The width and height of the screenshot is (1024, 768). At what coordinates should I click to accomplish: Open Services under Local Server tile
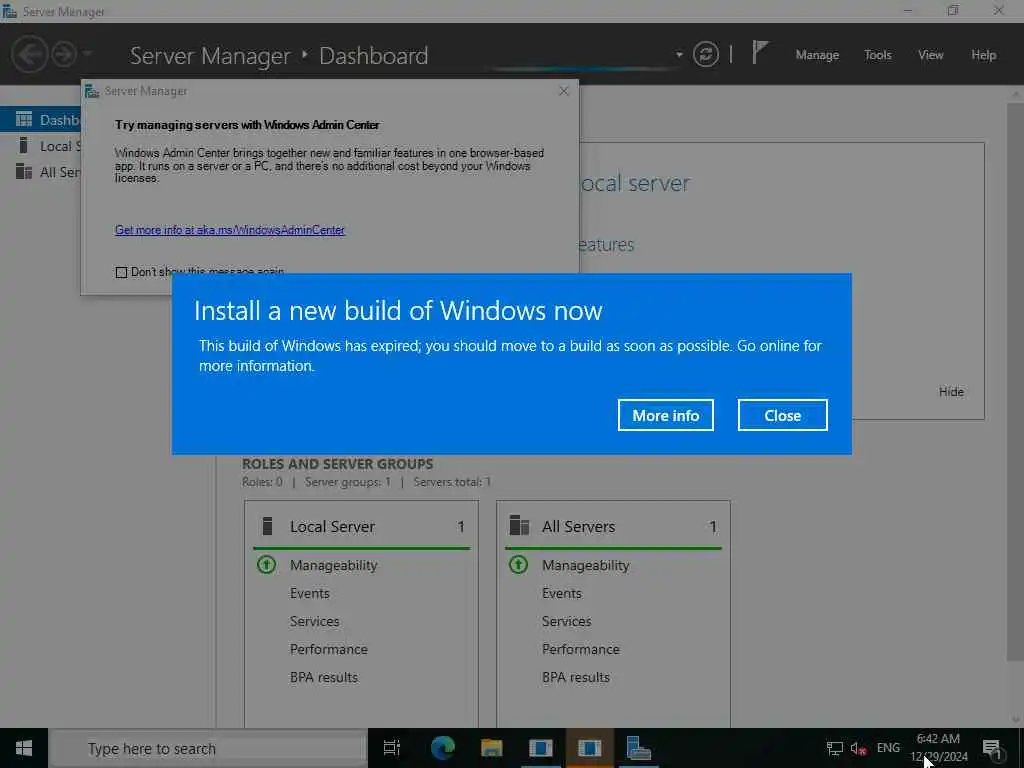point(314,621)
